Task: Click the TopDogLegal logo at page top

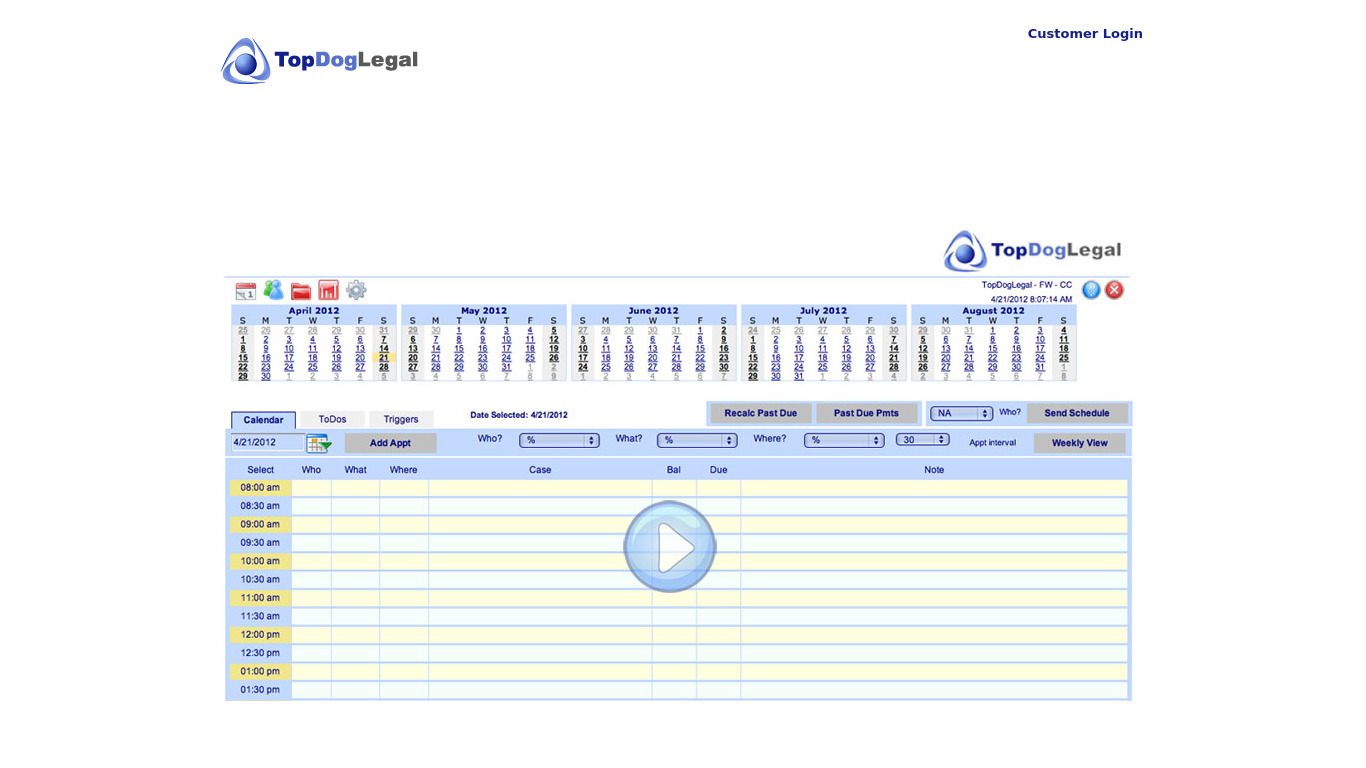Action: [320, 60]
